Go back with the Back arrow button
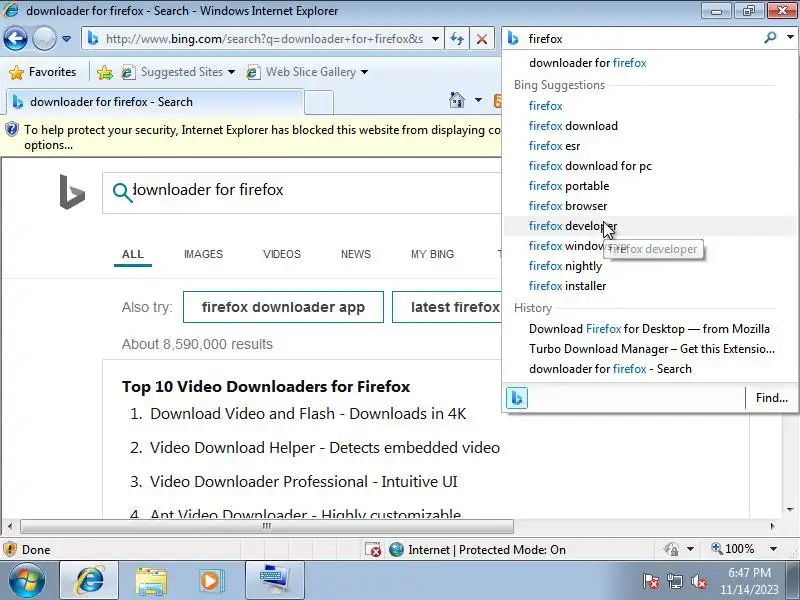800x600 pixels. 15,38
